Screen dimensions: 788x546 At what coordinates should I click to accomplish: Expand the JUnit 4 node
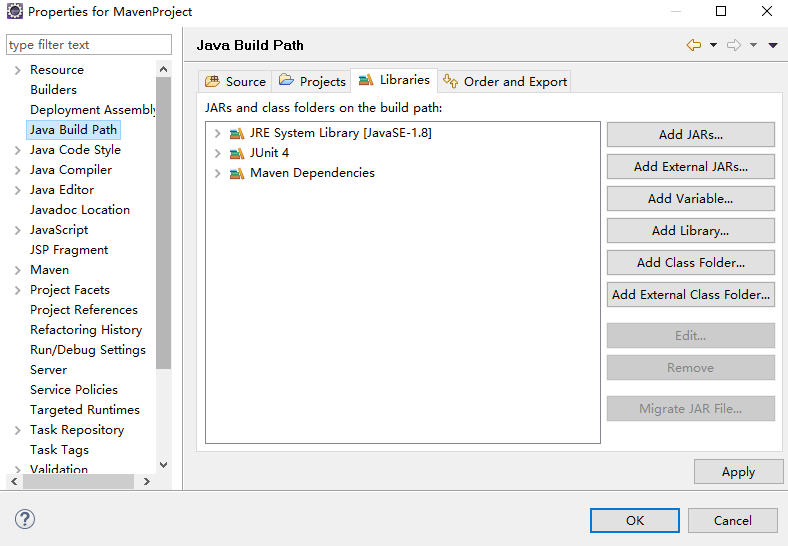click(218, 153)
